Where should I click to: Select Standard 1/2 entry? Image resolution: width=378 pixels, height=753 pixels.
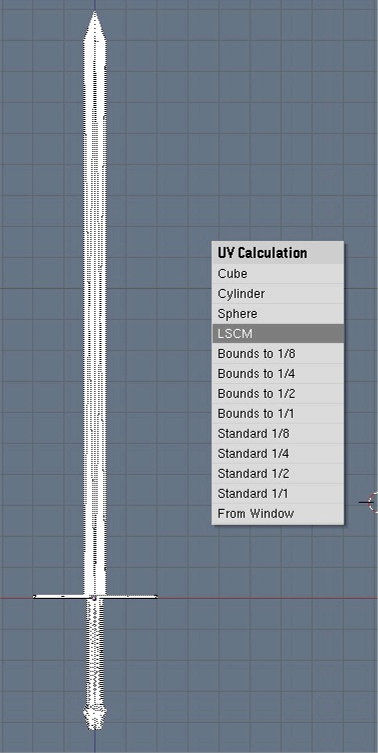[278, 474]
